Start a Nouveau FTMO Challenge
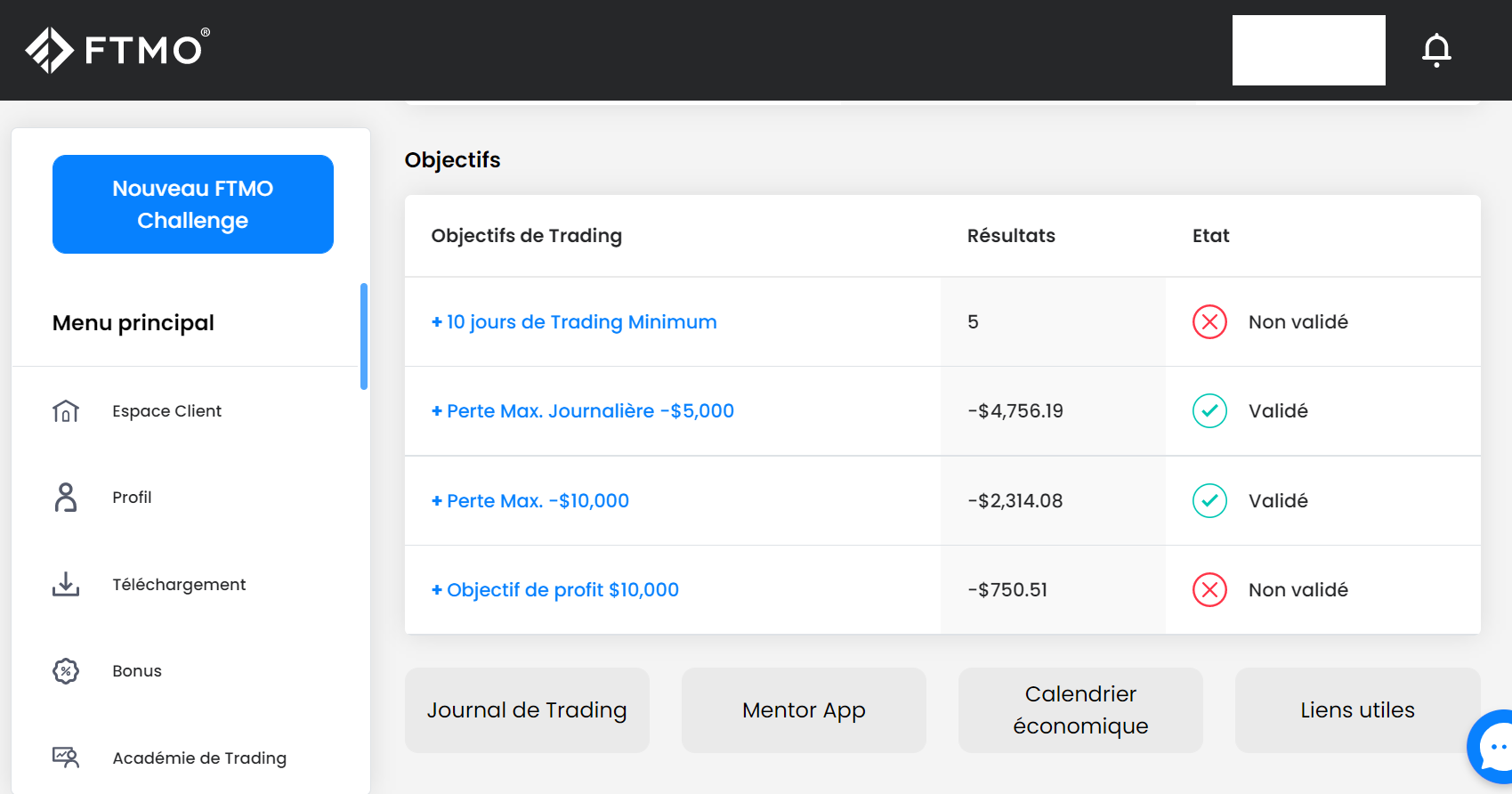The width and height of the screenshot is (1512, 794). pyautogui.click(x=193, y=204)
